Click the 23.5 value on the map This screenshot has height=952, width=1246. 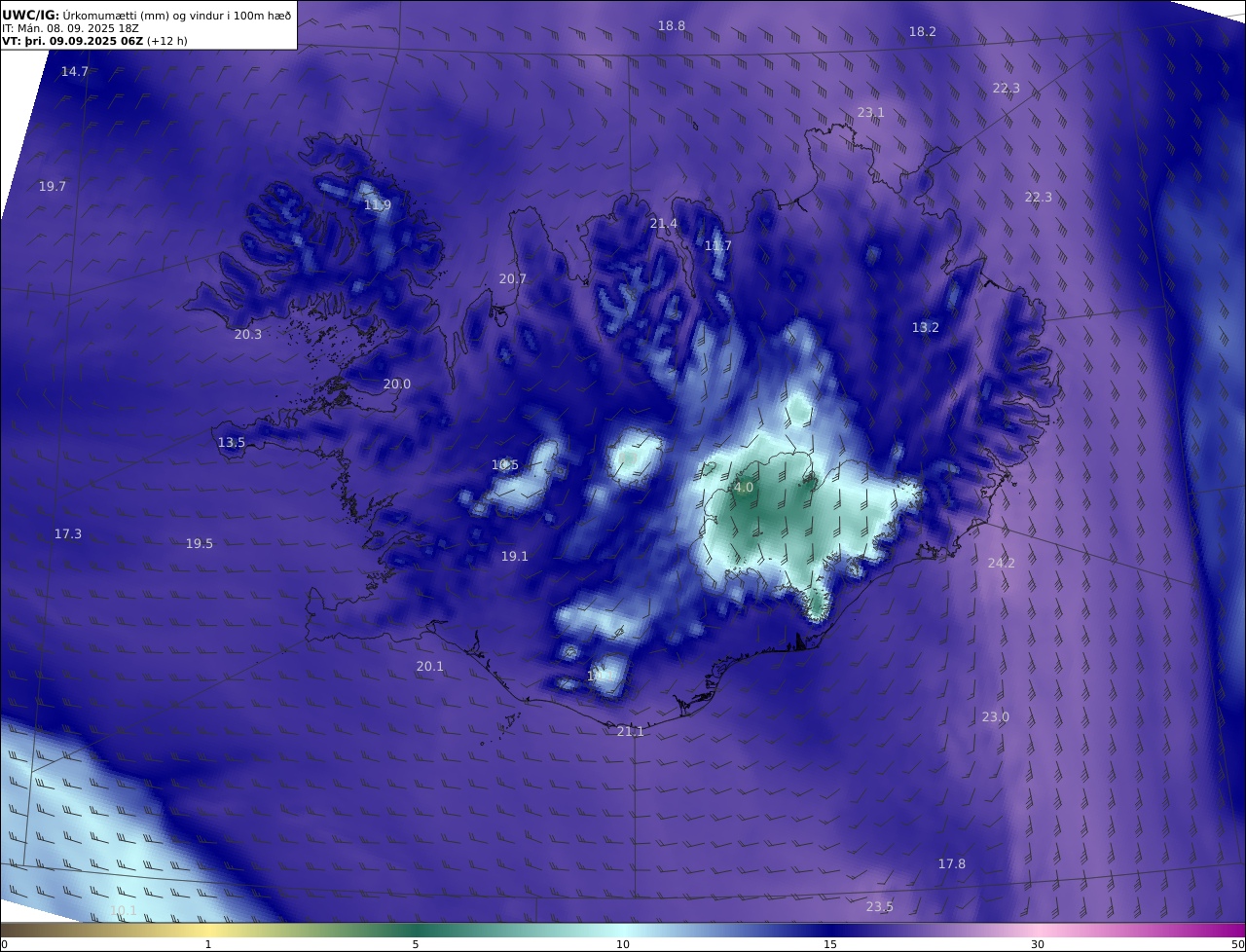[880, 907]
